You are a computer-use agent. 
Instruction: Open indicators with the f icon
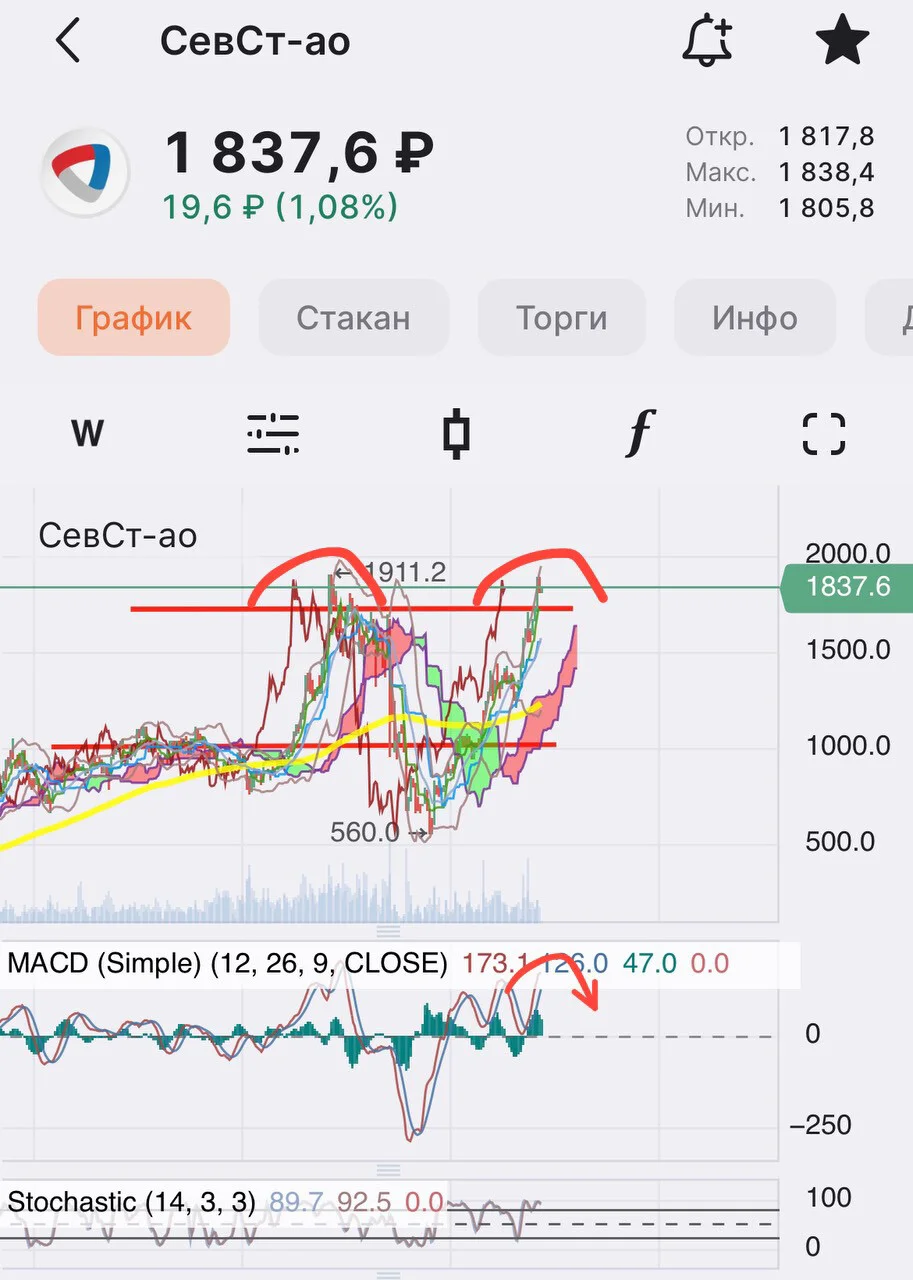639,434
